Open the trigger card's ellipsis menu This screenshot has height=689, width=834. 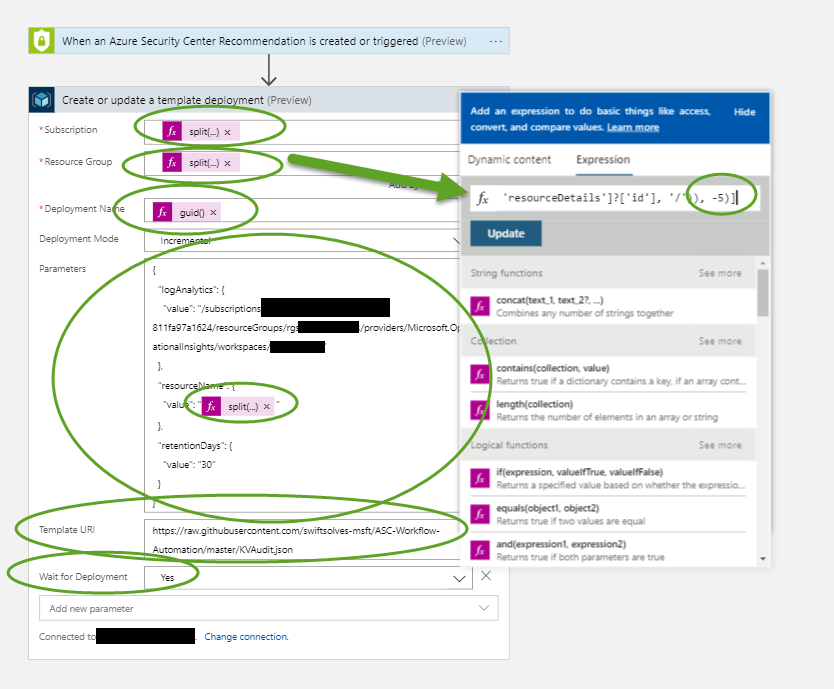pyautogui.click(x=495, y=41)
